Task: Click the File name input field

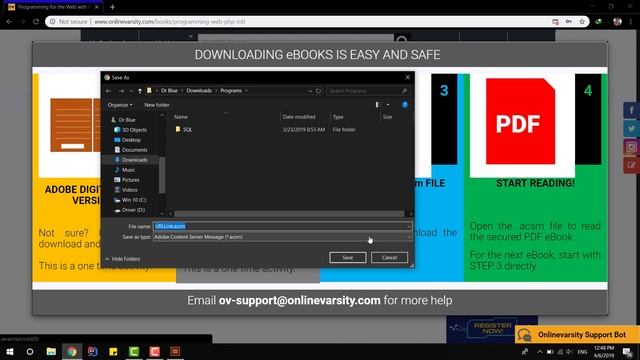Action: tap(282, 226)
